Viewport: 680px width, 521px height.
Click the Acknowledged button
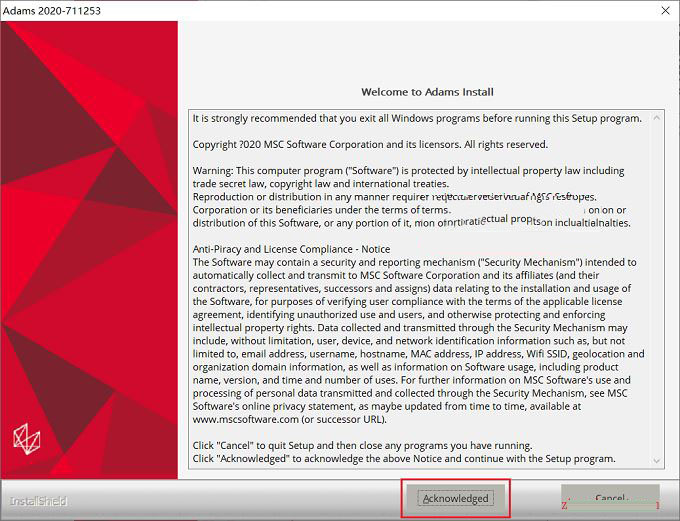click(x=455, y=498)
